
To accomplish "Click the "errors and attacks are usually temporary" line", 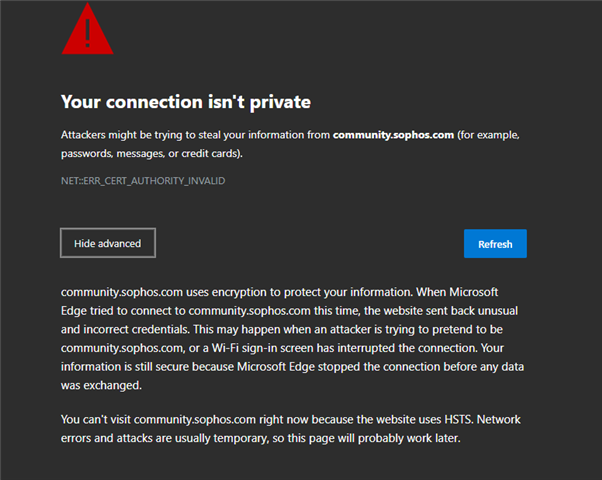I will (x=260, y=438).
